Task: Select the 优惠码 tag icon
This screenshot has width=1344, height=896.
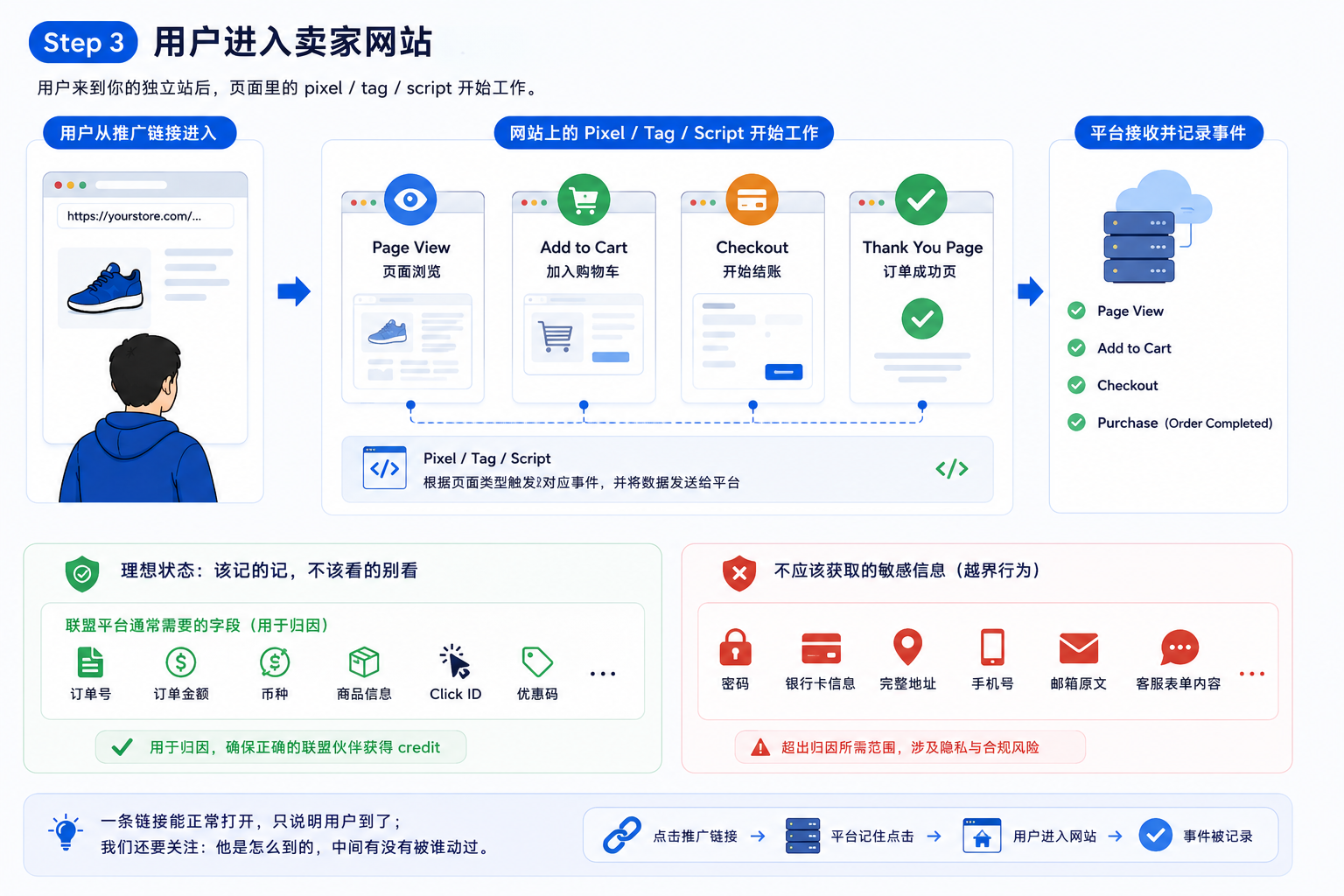Action: tap(537, 662)
